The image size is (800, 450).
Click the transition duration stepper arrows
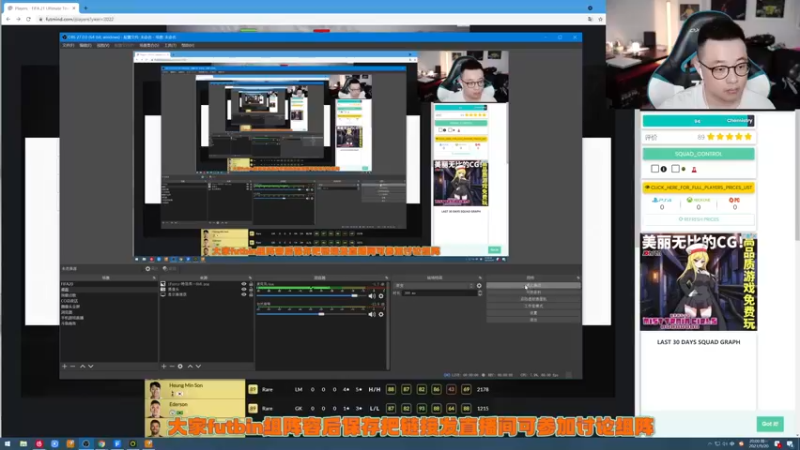pyautogui.click(x=480, y=293)
